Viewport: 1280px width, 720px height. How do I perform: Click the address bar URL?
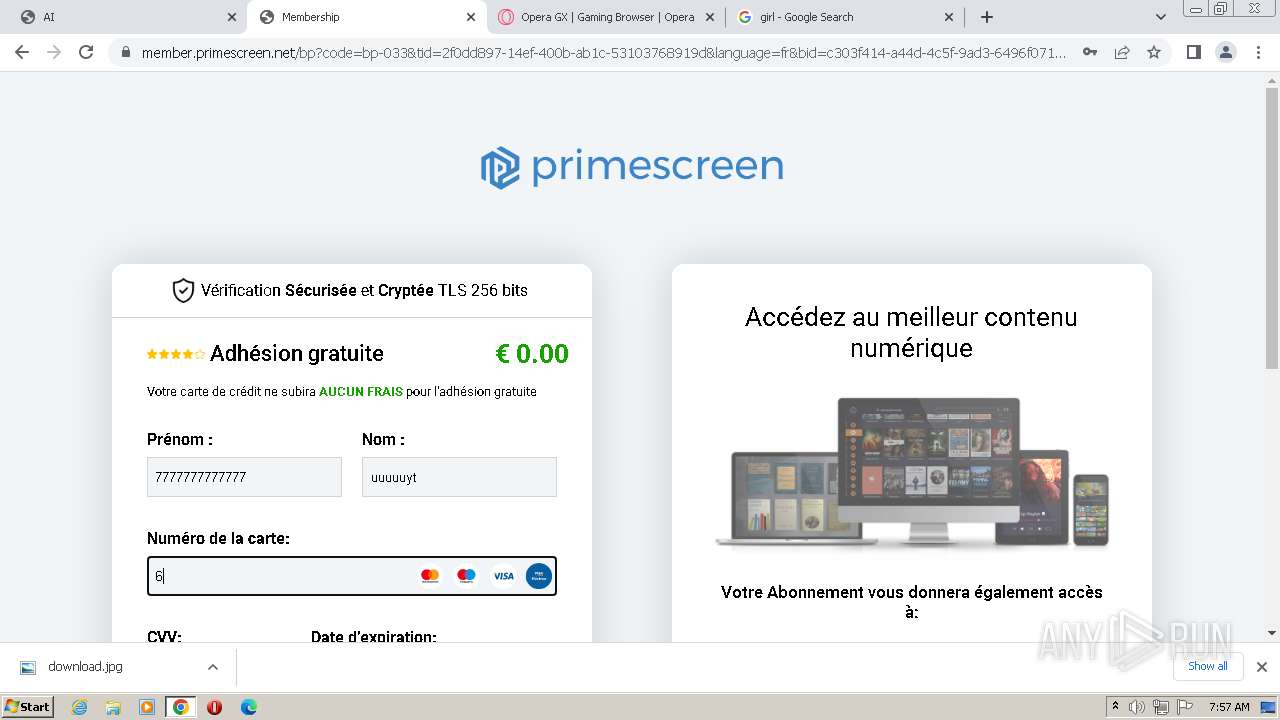click(603, 52)
